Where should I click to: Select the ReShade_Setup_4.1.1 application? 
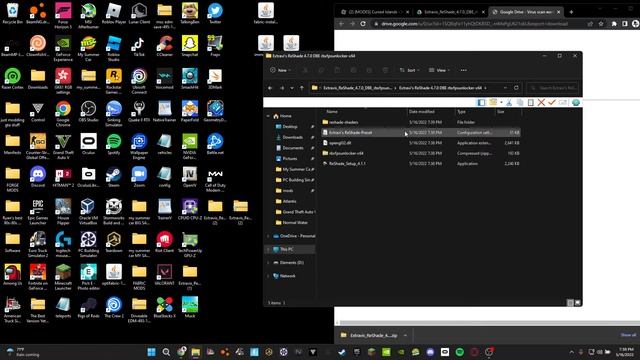[x=420, y=163]
